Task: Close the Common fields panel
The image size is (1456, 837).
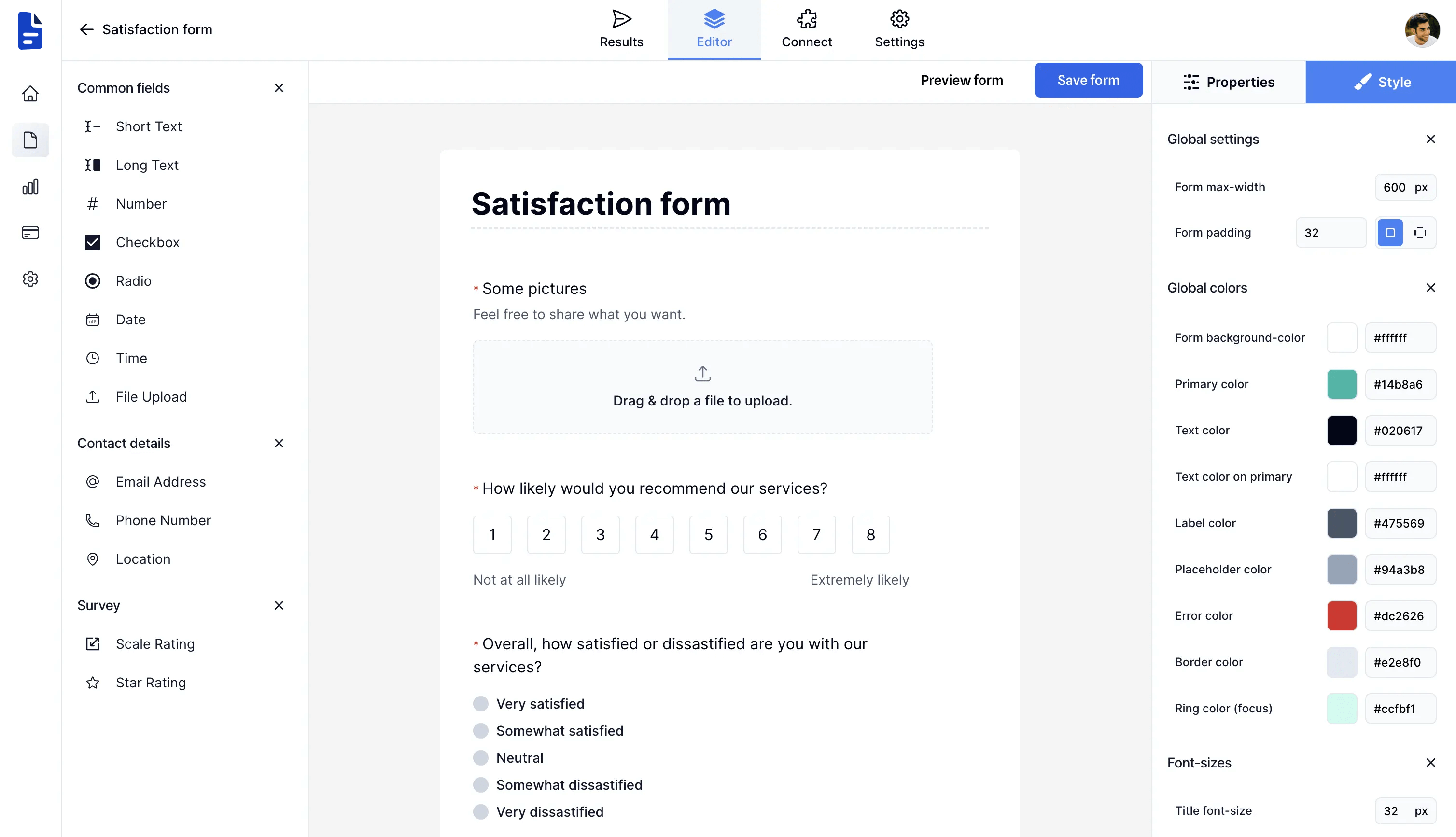Action: [x=279, y=88]
